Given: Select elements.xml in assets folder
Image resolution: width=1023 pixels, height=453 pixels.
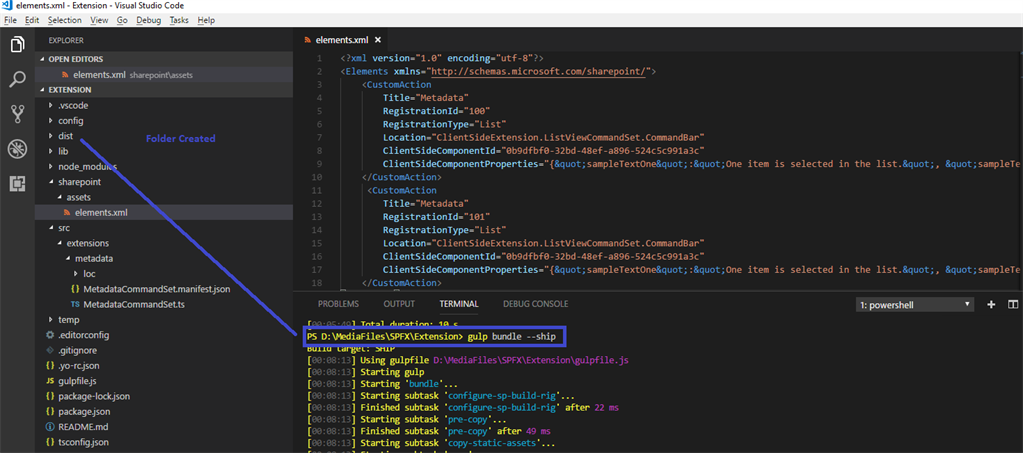Looking at the screenshot, I should coord(164,213).
